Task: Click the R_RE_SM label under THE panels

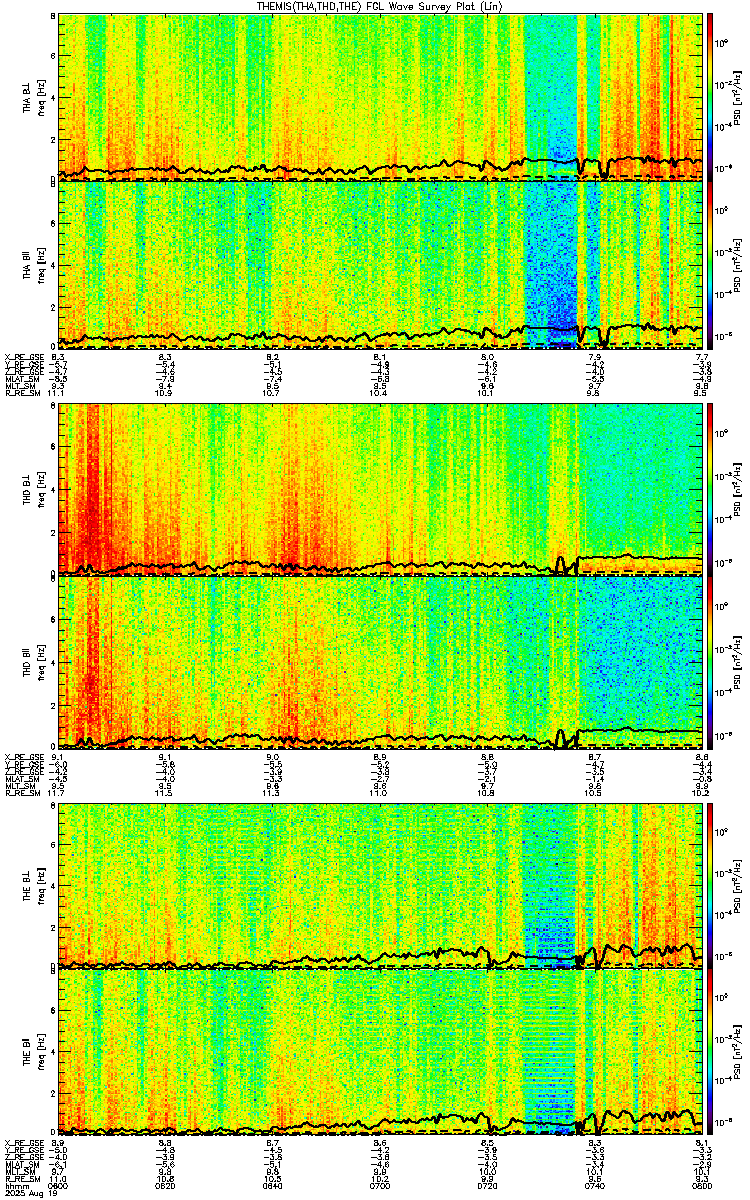Action: [21, 1179]
